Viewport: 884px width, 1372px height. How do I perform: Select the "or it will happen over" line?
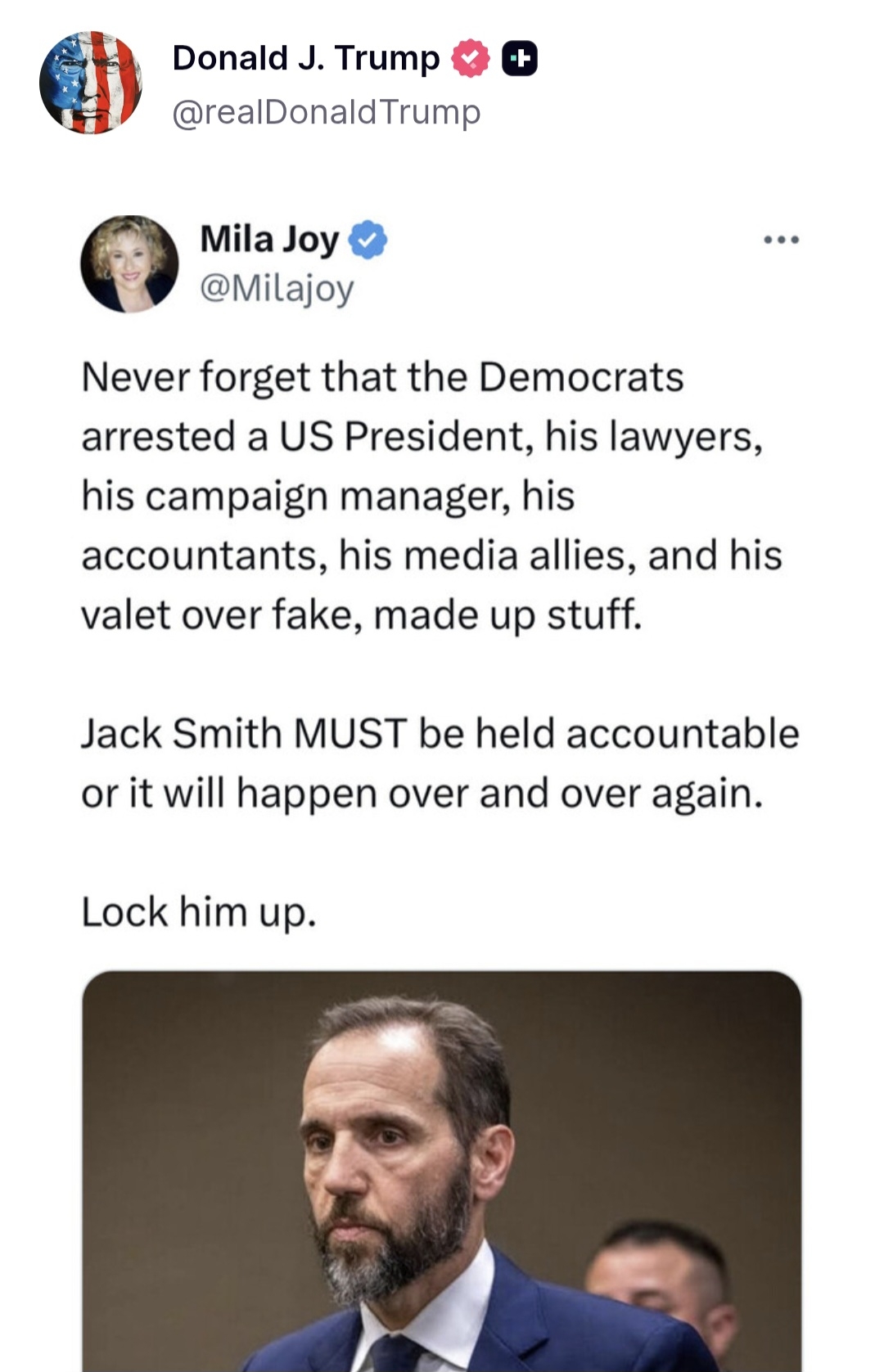click(x=422, y=794)
